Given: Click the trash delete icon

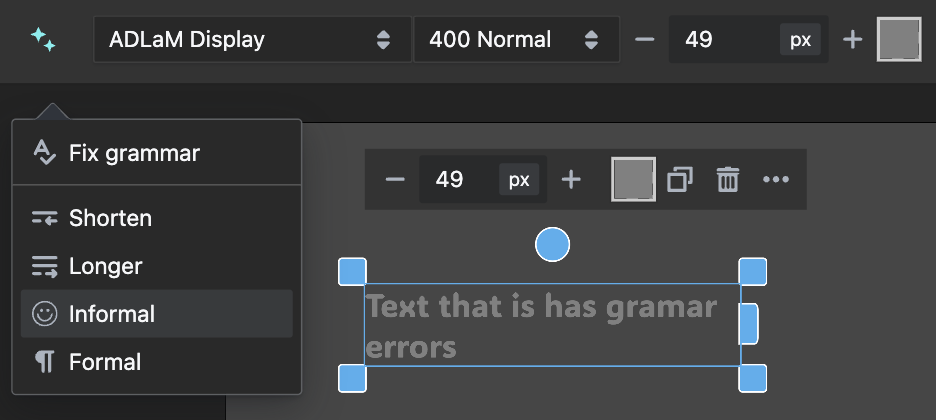Looking at the screenshot, I should [728, 179].
